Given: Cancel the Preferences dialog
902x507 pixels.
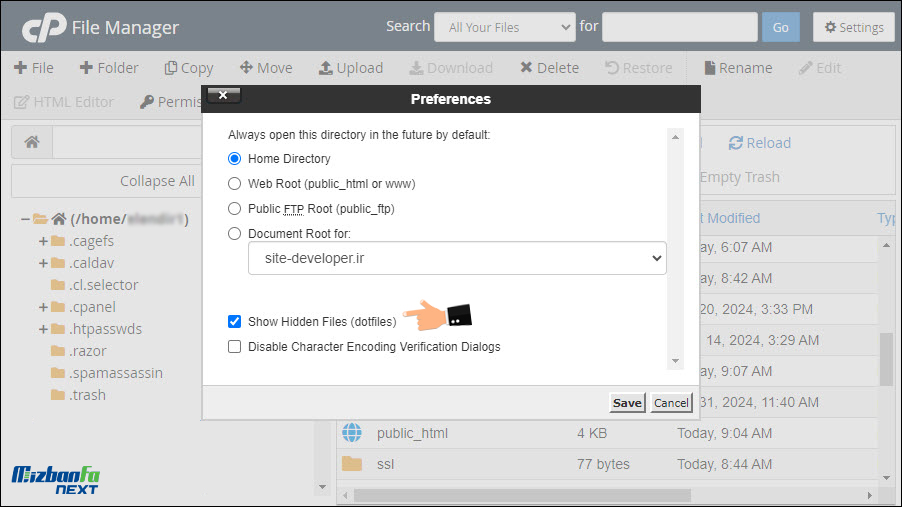Looking at the screenshot, I should 671,403.
